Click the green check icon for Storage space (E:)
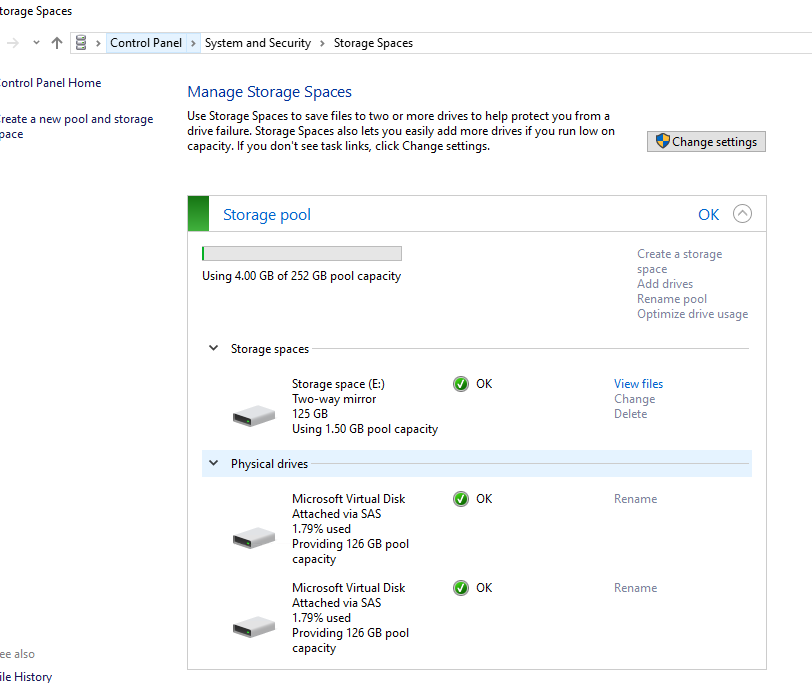Viewport: 812px width, 683px height. [460, 384]
